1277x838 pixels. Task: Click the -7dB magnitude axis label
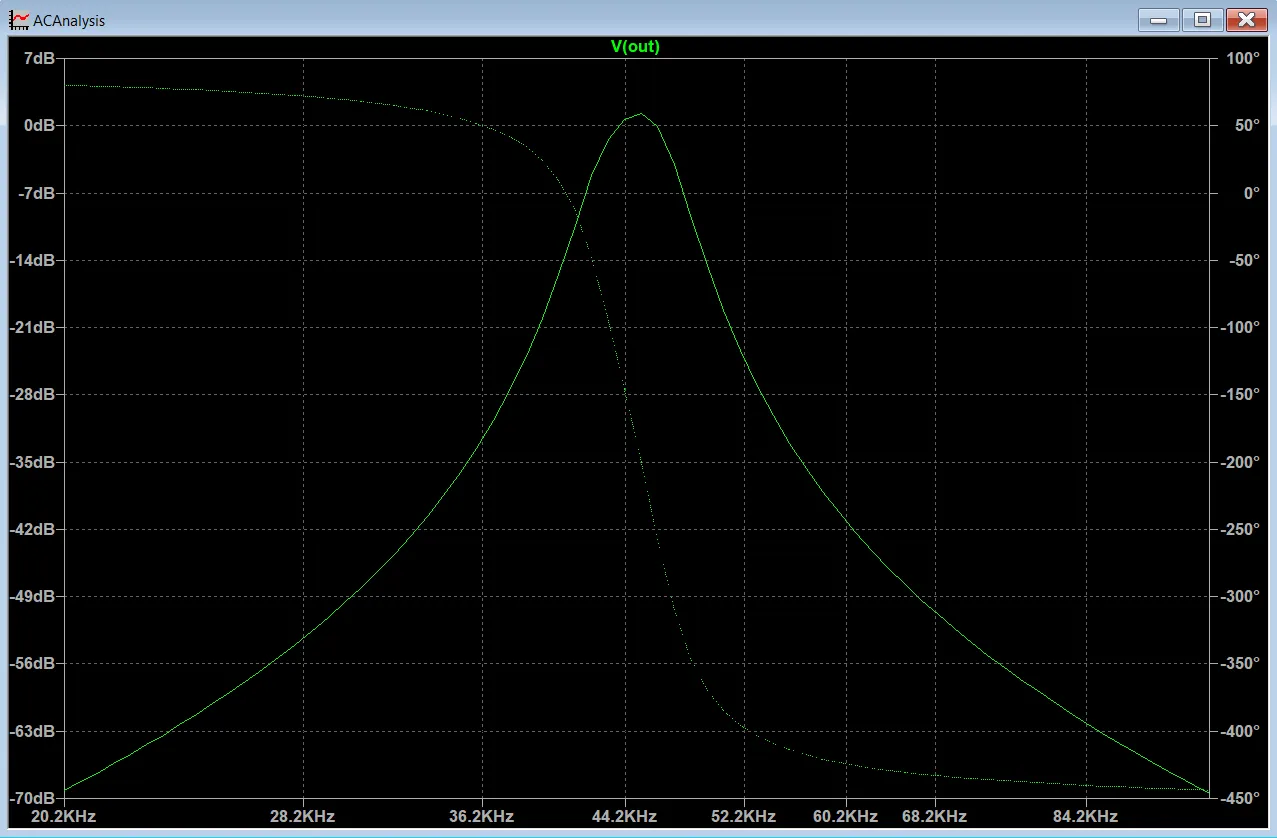click(37, 192)
